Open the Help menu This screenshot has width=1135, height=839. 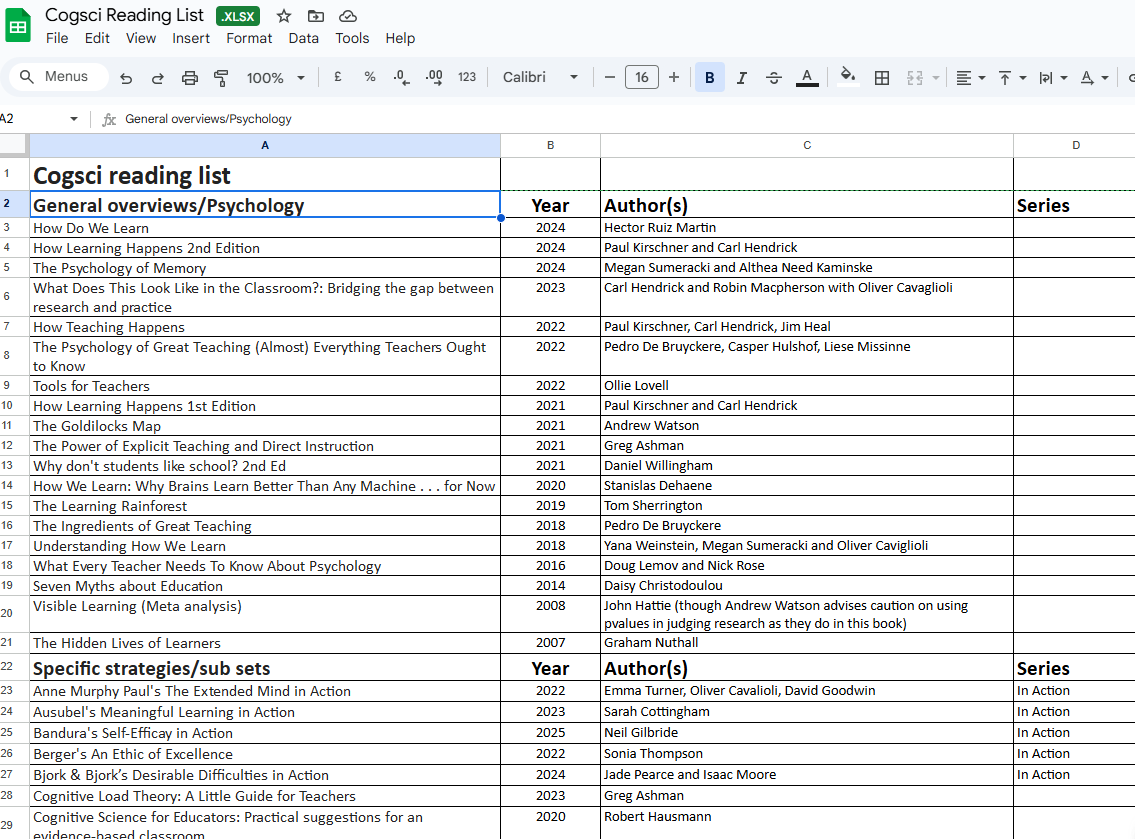(400, 38)
